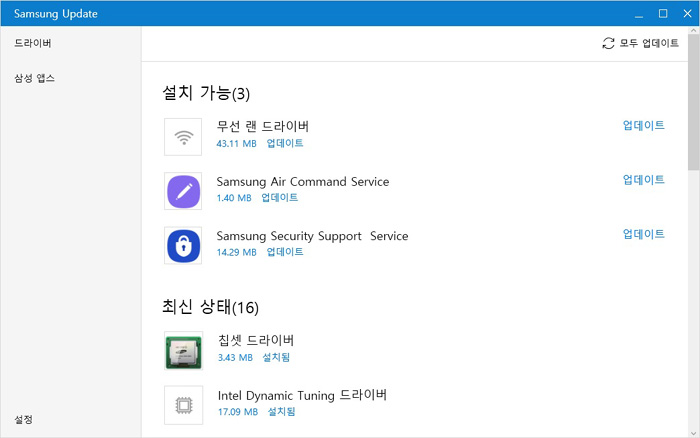Image resolution: width=700 pixels, height=438 pixels.
Task: Open 설정 at the sidebar bottom
Action: 23,419
